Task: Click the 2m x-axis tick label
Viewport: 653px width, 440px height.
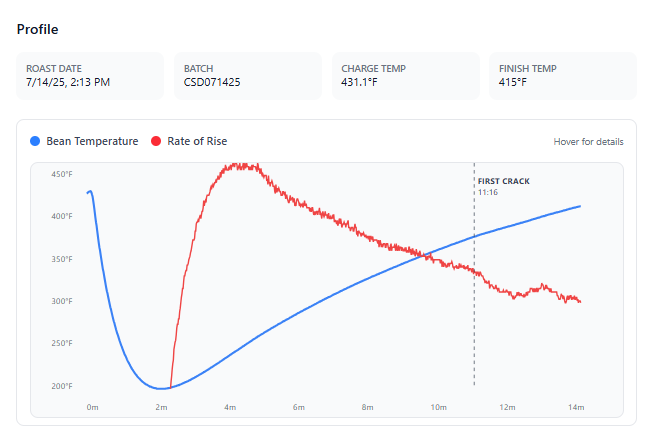Action: (x=161, y=407)
